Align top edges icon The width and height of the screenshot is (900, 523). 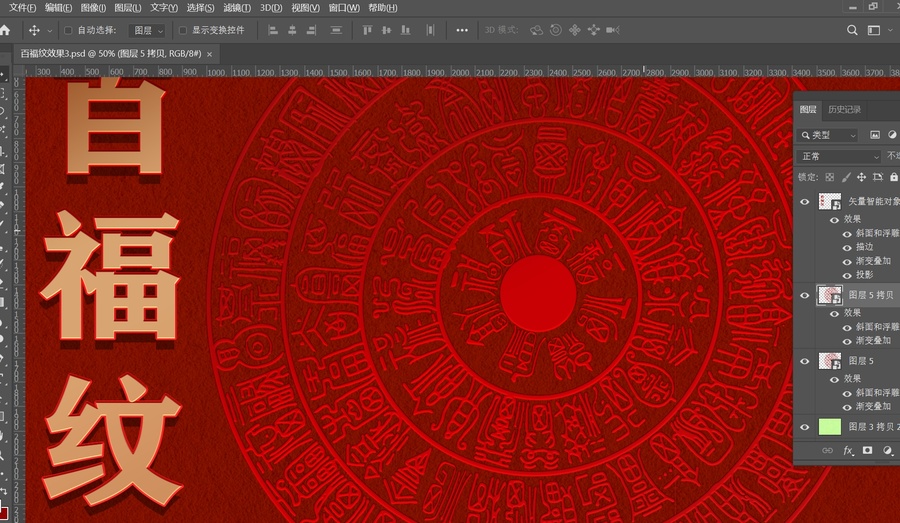(x=367, y=30)
